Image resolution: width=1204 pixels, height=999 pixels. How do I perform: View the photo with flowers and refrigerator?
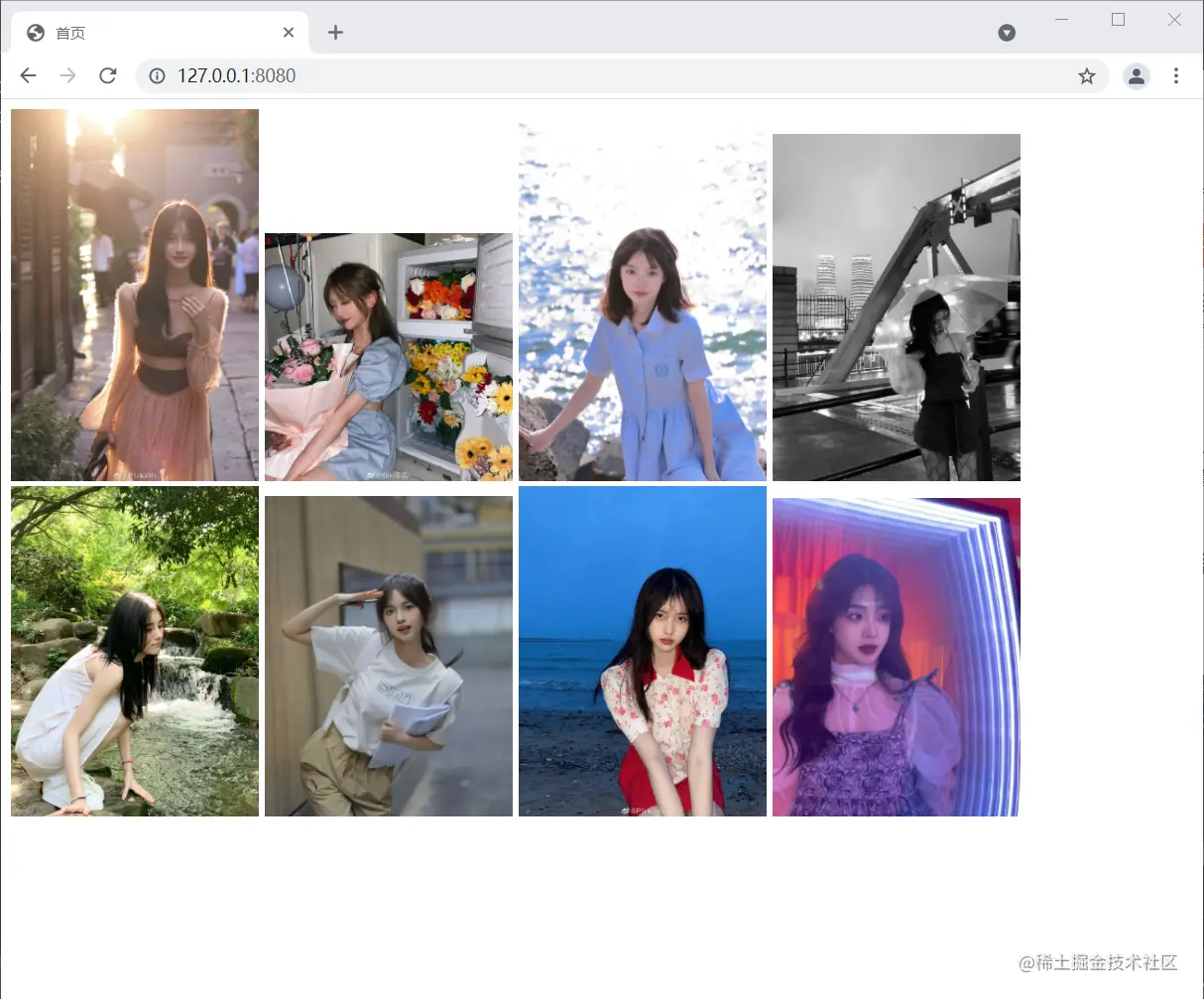coord(388,356)
